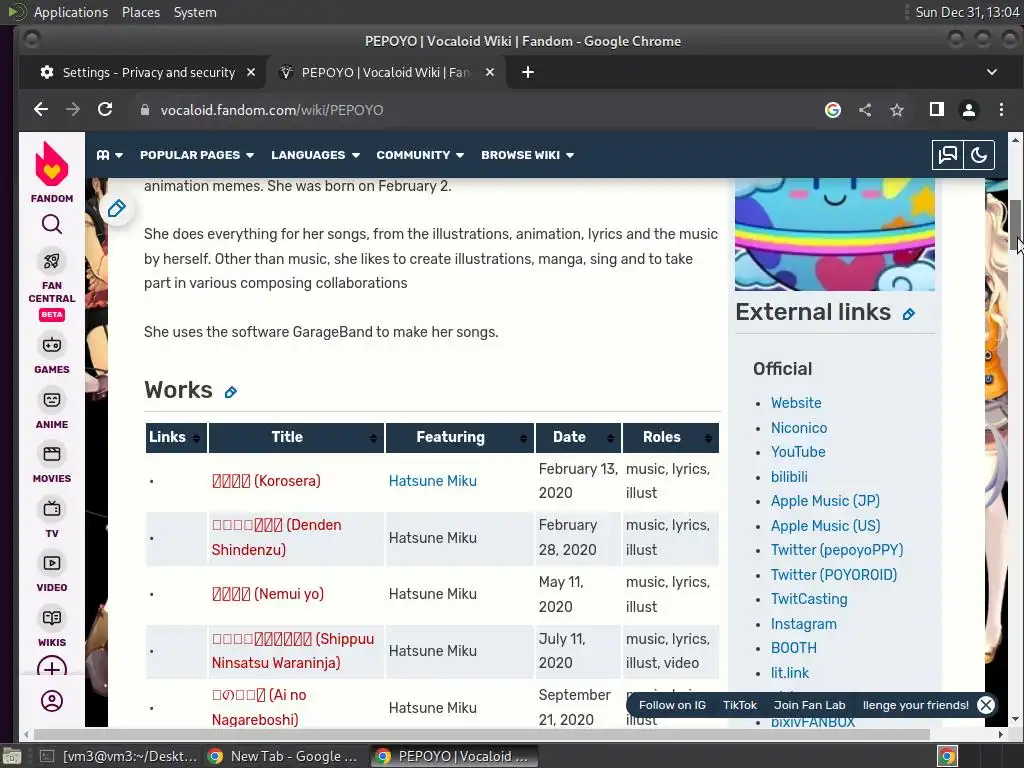Viewport: 1024px width, 768px height.
Task: Bookmark this page with star icon
Action: coord(897,110)
